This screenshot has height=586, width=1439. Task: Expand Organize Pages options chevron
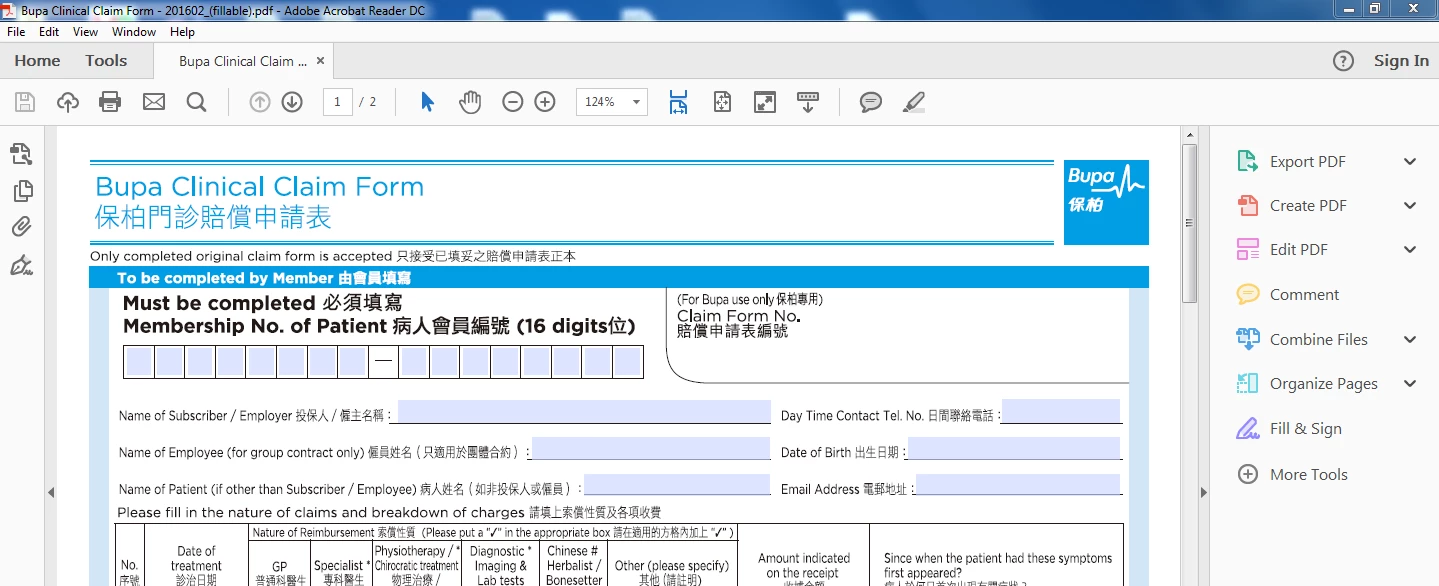1410,384
